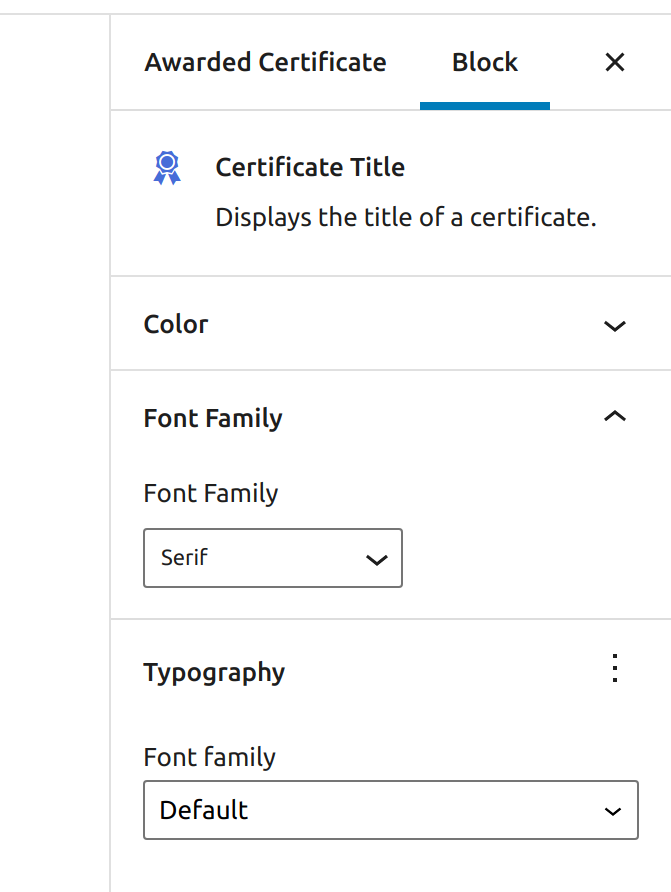Select the Block tab
This screenshot has width=671, height=892.
[x=484, y=62]
